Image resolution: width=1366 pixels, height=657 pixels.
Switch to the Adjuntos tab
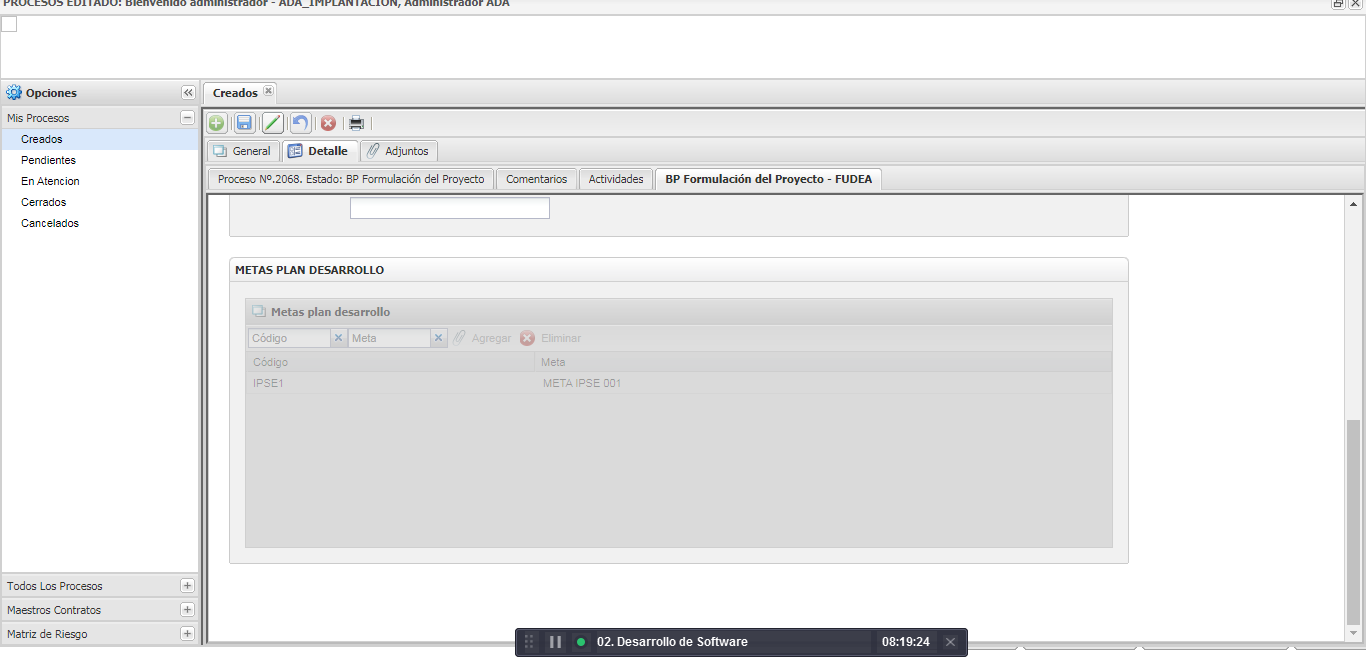(398, 151)
